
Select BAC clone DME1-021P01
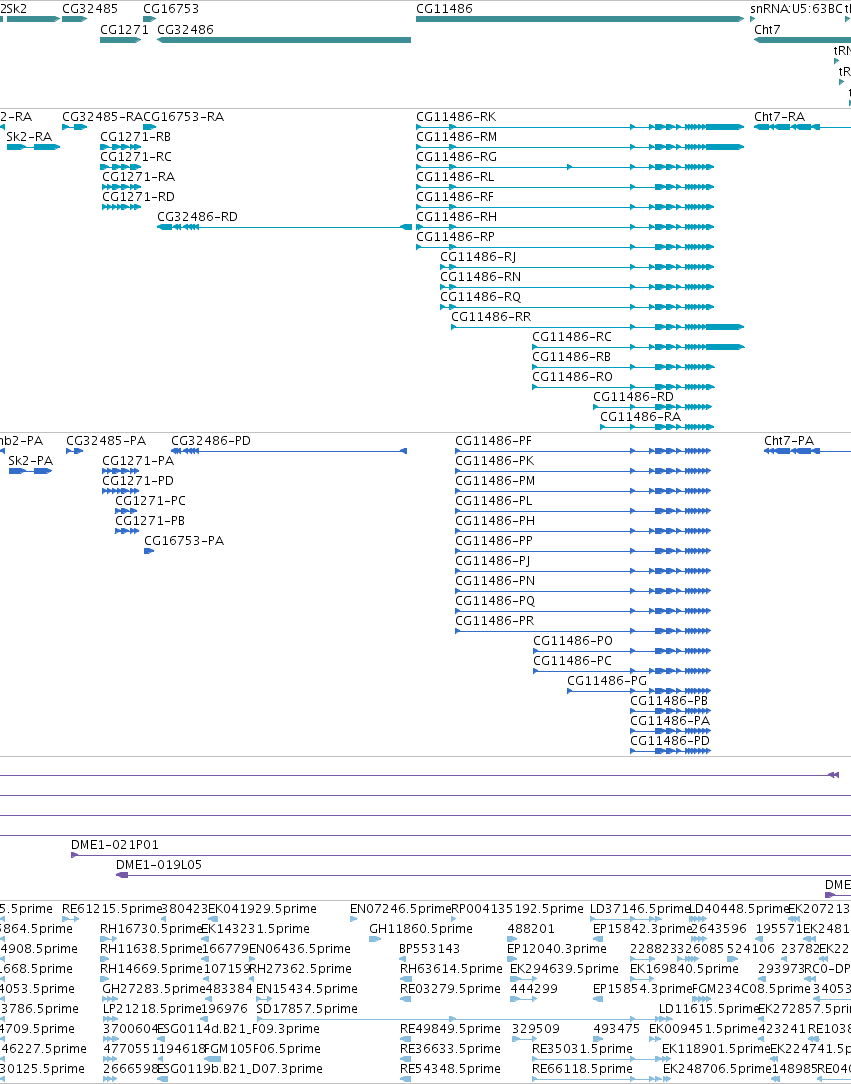click(x=115, y=845)
